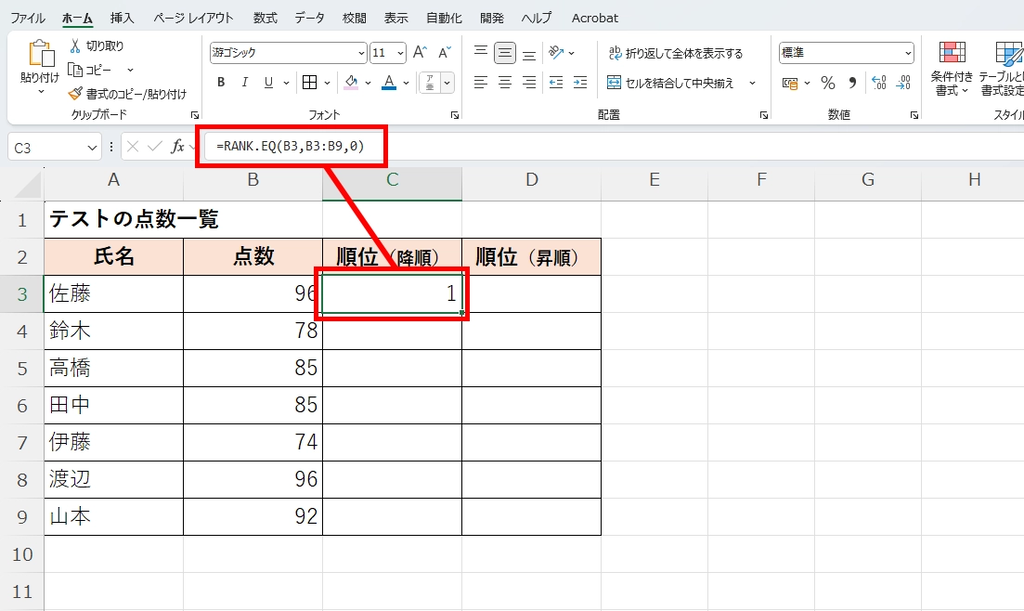Open Conditional Formatting menu

click(x=952, y=69)
